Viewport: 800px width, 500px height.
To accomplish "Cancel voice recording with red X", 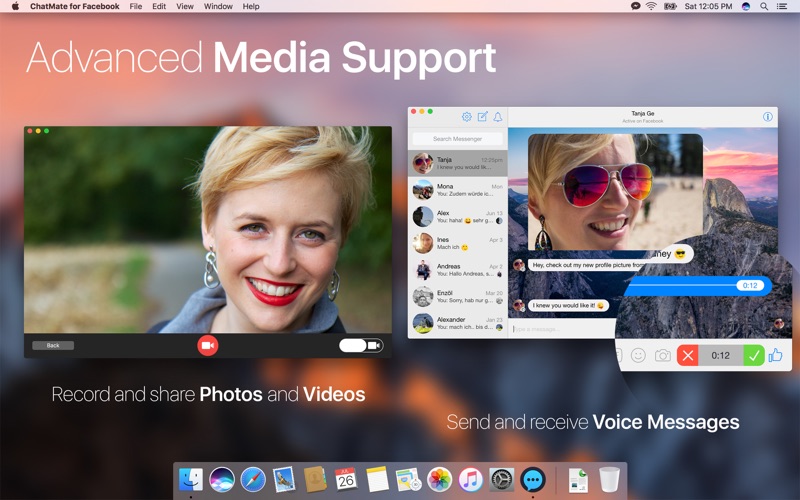I will (687, 356).
